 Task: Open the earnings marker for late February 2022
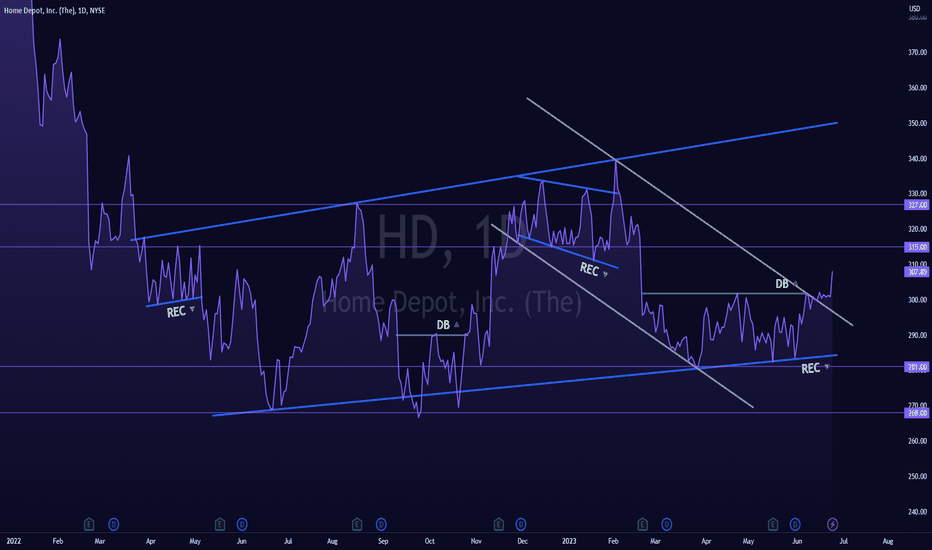(x=89, y=524)
